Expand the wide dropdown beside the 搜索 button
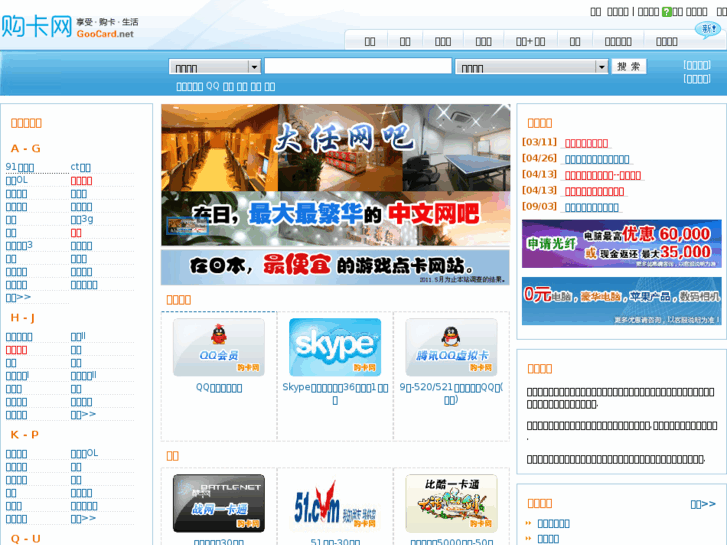The width and height of the screenshot is (727, 545). coord(532,67)
